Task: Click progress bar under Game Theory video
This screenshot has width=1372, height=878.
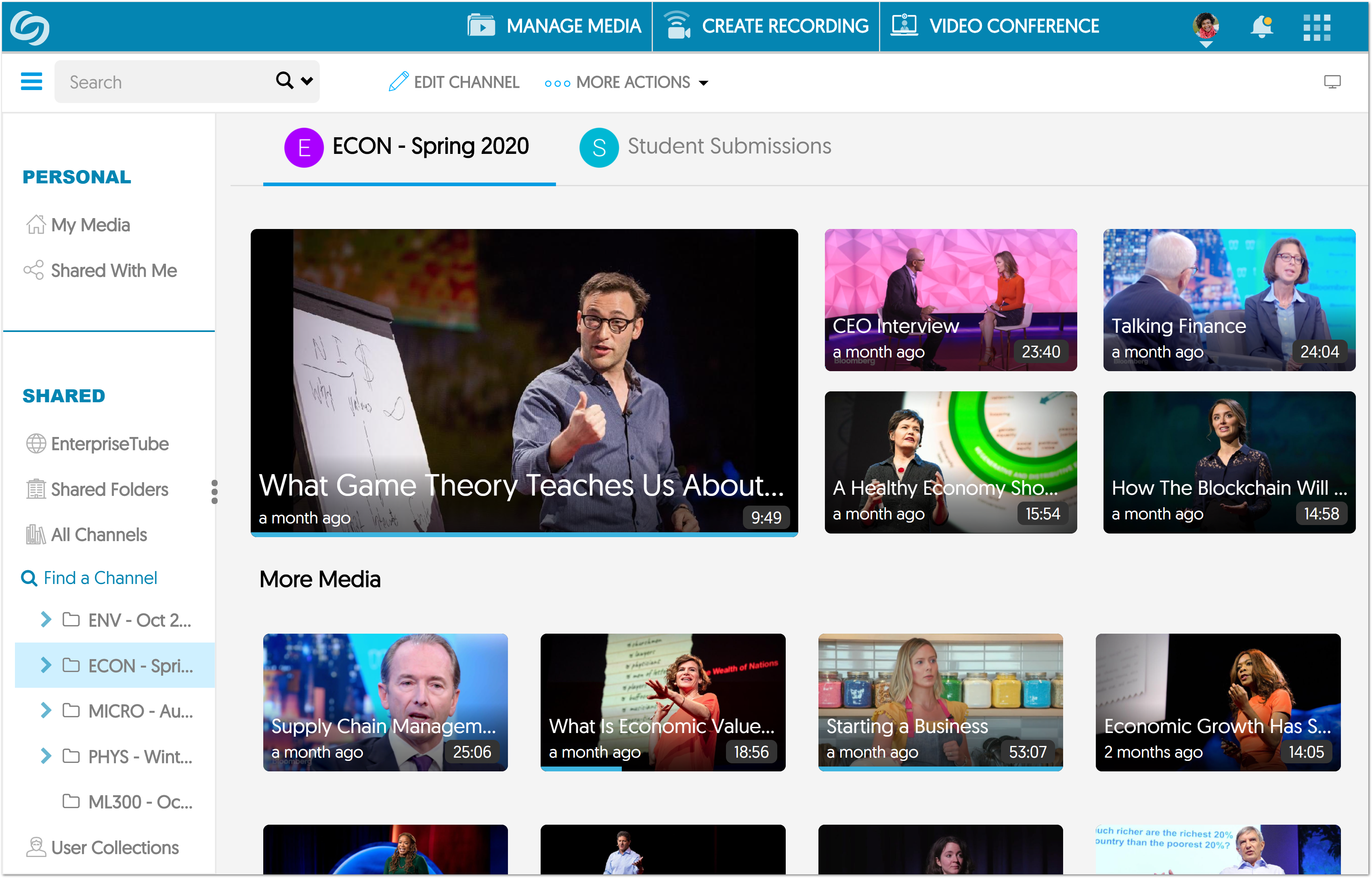Action: pos(524,534)
